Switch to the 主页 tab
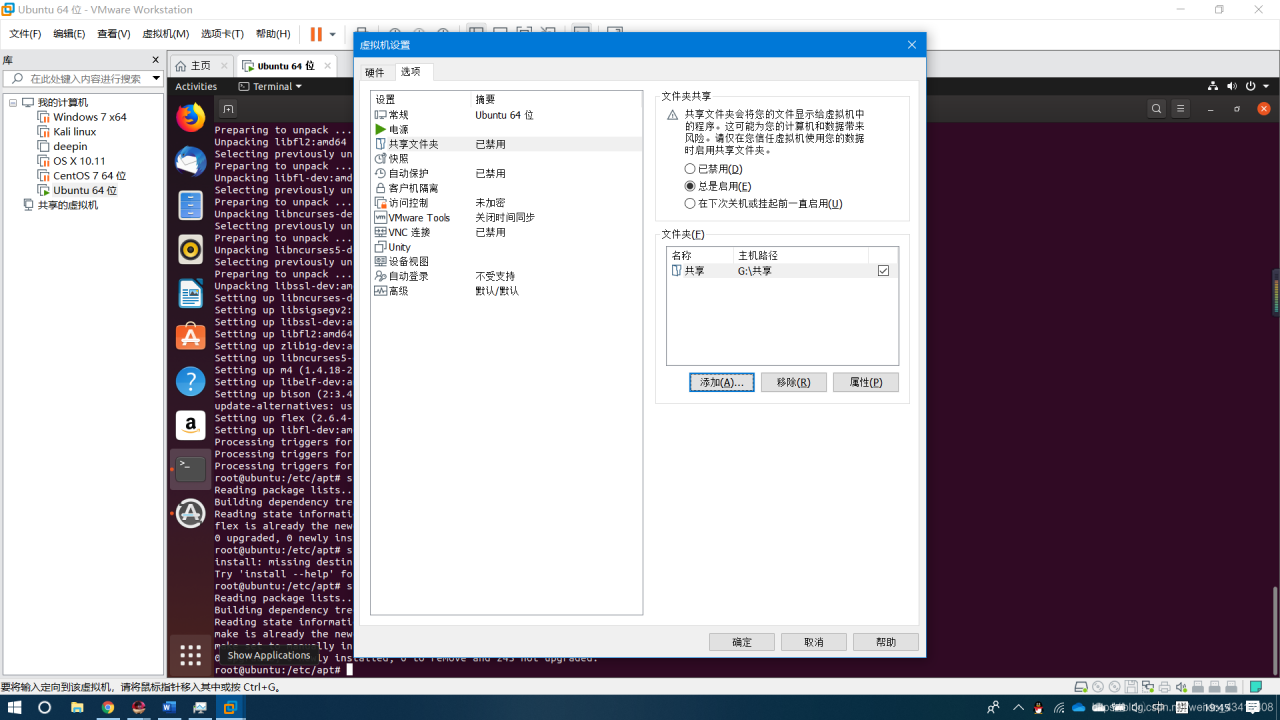This screenshot has height=720, width=1280. [x=200, y=66]
